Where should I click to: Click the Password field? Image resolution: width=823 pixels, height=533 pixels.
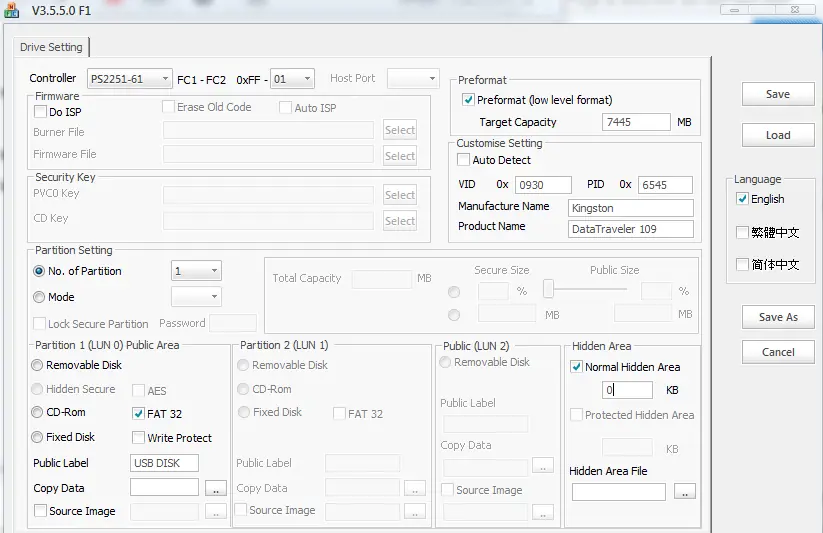[x=233, y=323]
